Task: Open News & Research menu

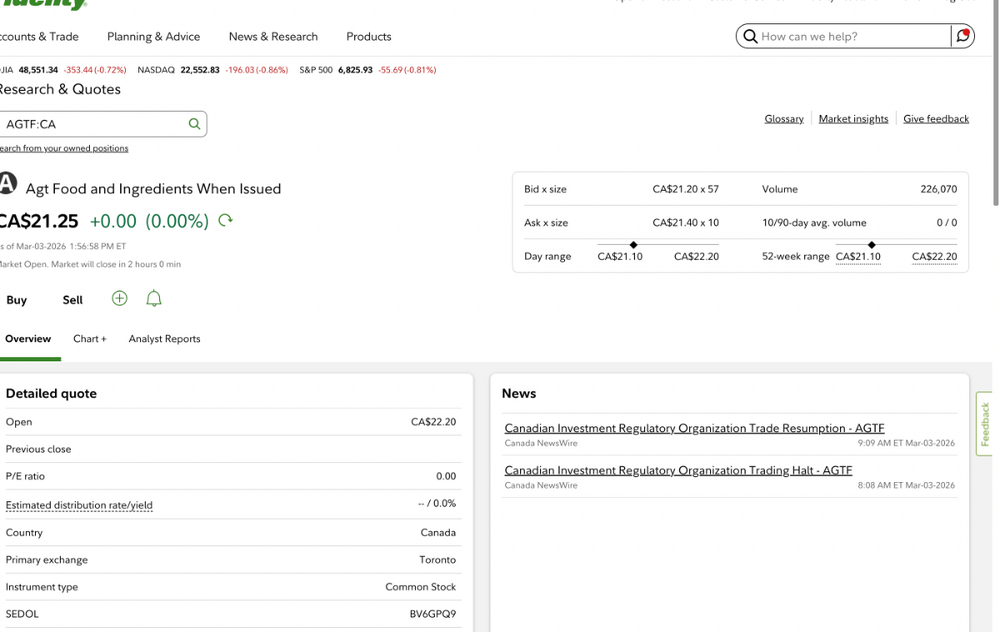Action: [x=273, y=36]
